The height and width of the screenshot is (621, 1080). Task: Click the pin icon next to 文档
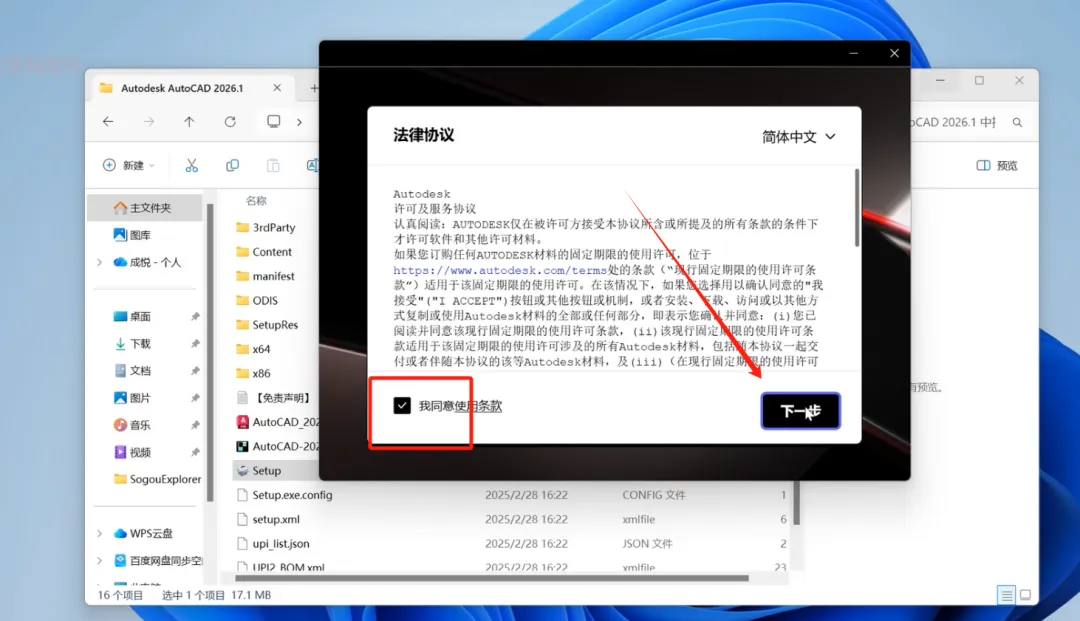click(x=195, y=370)
